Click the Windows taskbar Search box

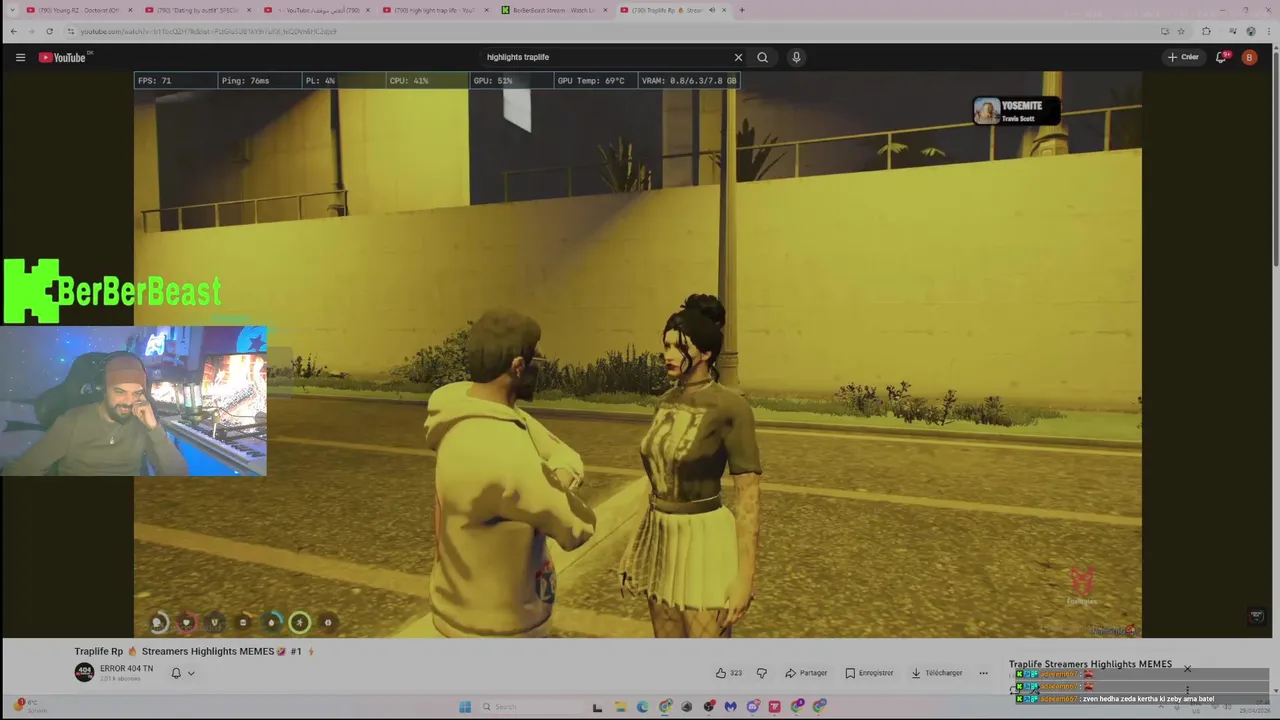529,707
